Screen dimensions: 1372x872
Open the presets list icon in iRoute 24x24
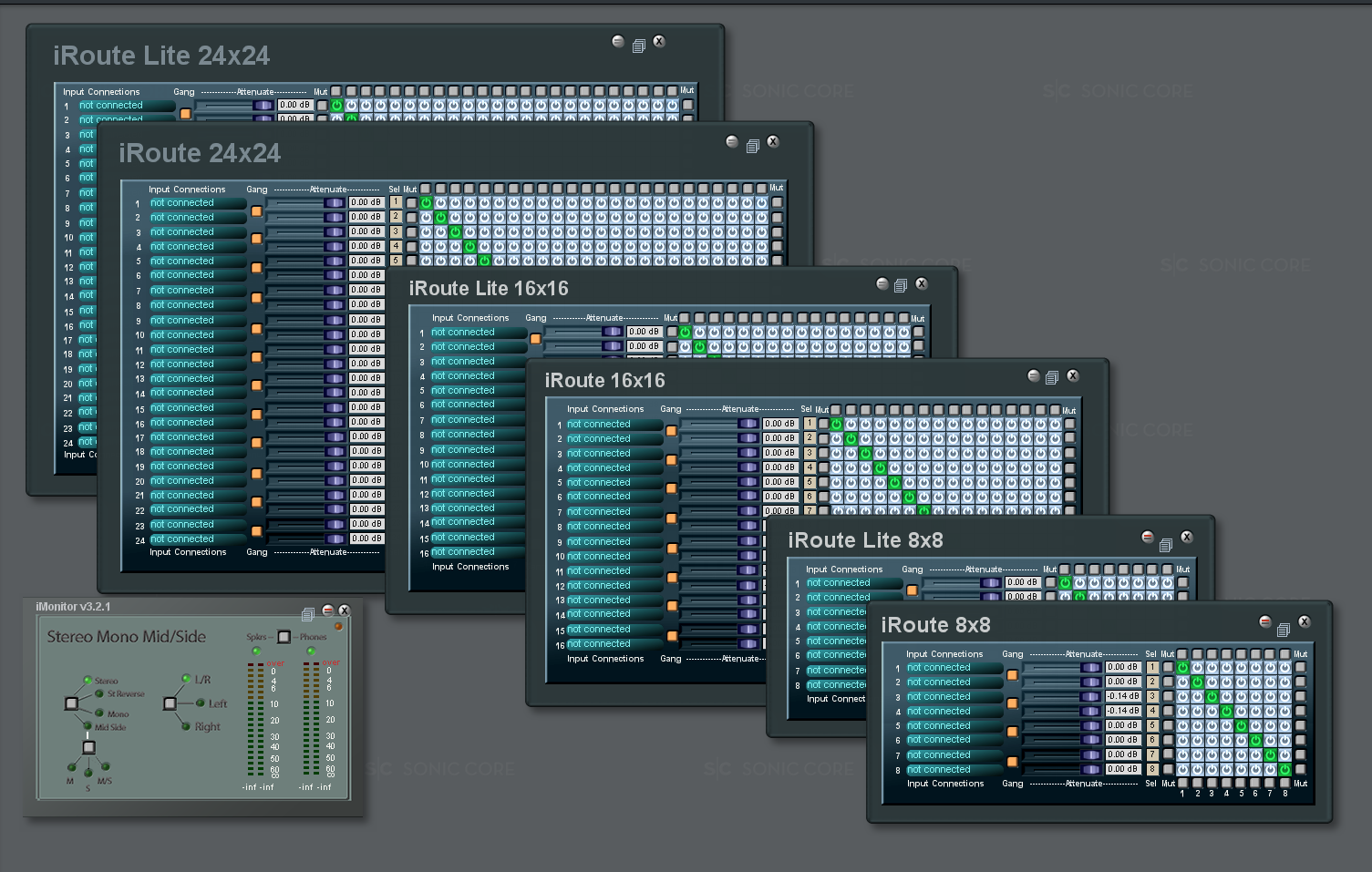(x=752, y=146)
